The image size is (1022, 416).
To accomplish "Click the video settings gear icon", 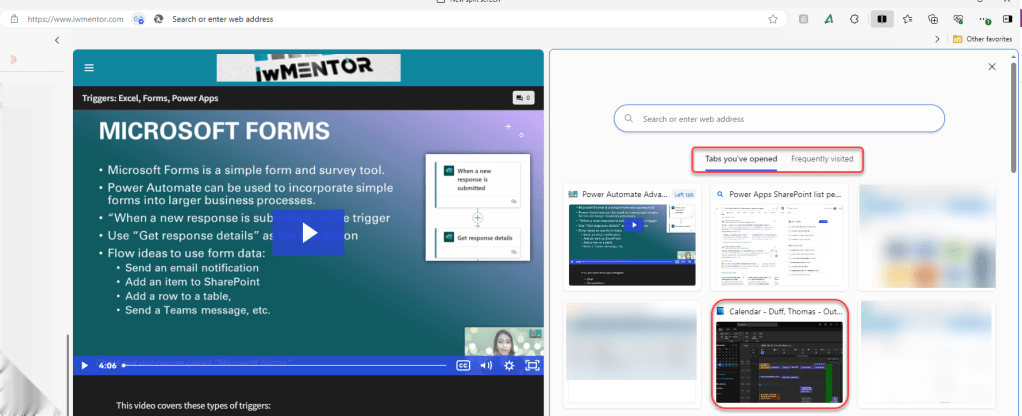I will [509, 366].
